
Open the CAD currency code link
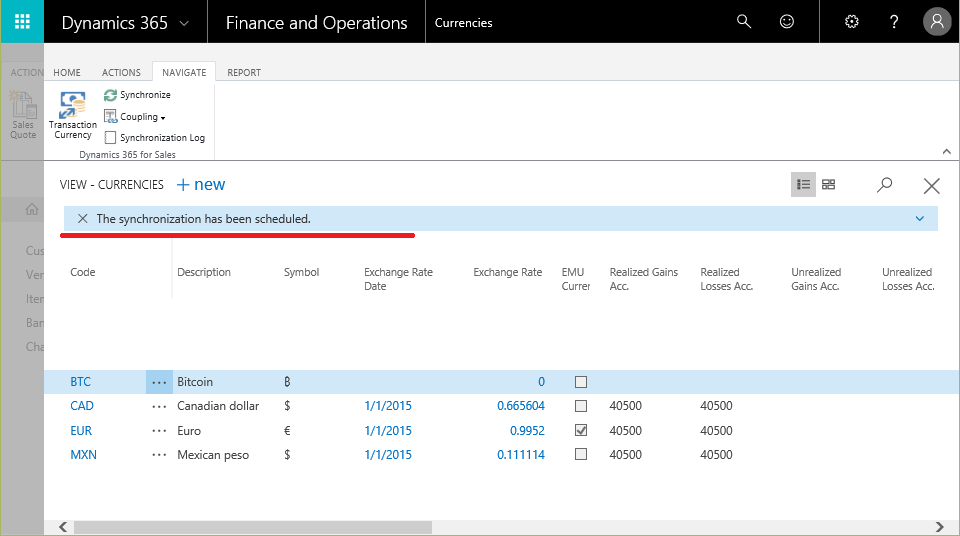click(x=82, y=406)
